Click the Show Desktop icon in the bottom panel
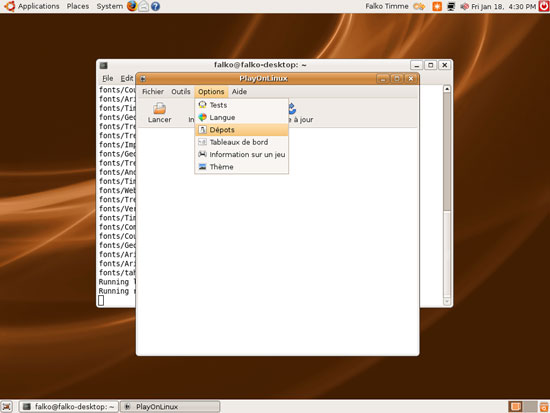 click(6, 407)
